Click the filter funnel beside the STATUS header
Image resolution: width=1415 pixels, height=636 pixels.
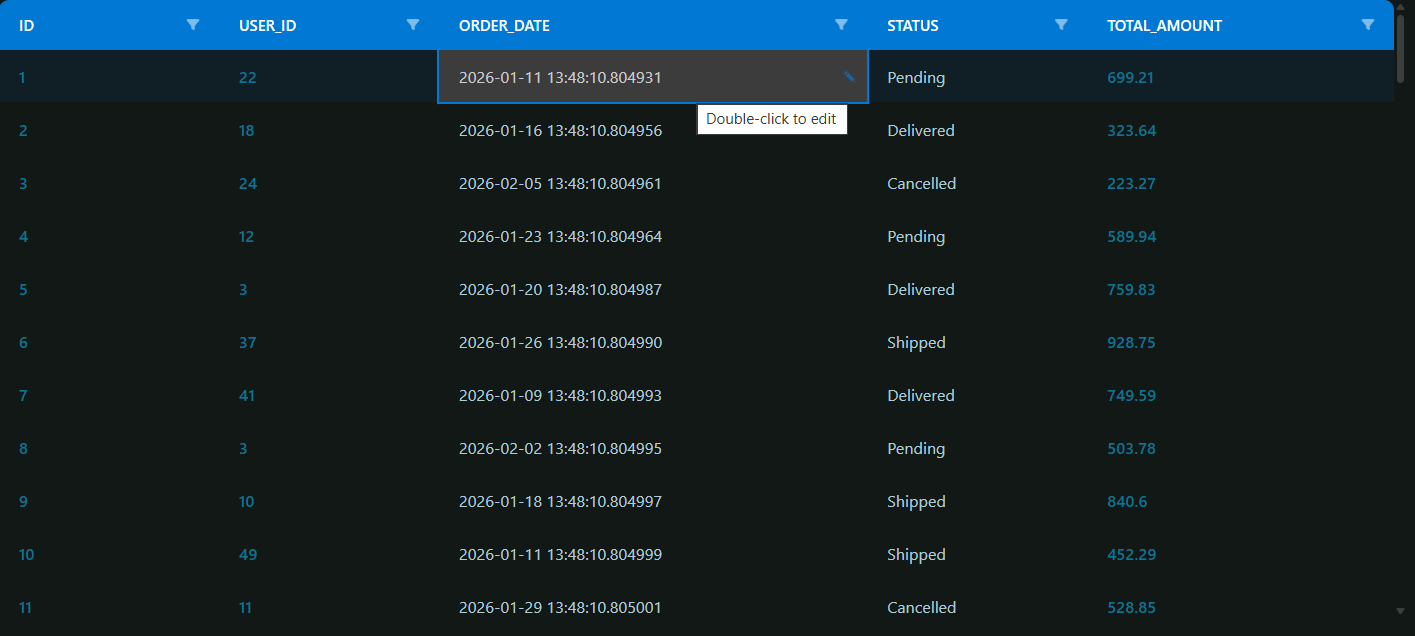(x=1060, y=25)
